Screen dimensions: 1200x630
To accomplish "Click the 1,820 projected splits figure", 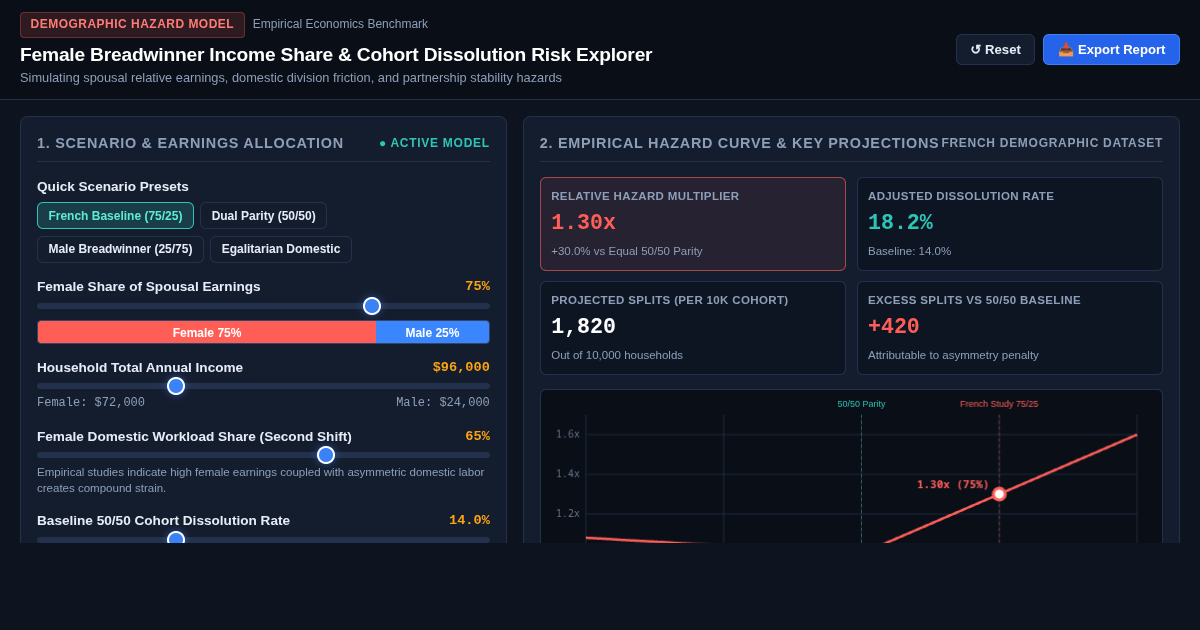I will click(x=583, y=327).
